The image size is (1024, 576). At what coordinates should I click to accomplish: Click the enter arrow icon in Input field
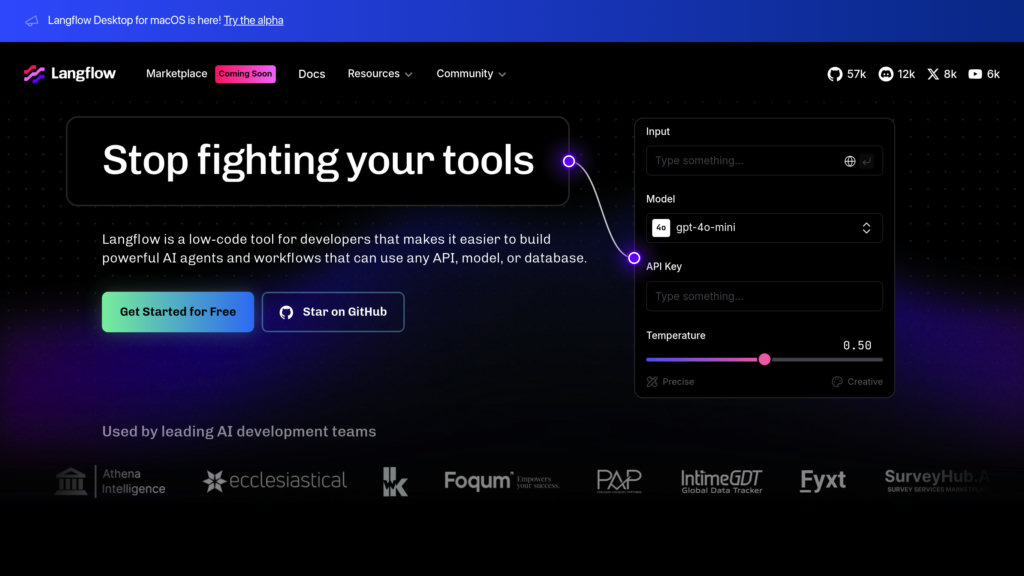click(867, 161)
